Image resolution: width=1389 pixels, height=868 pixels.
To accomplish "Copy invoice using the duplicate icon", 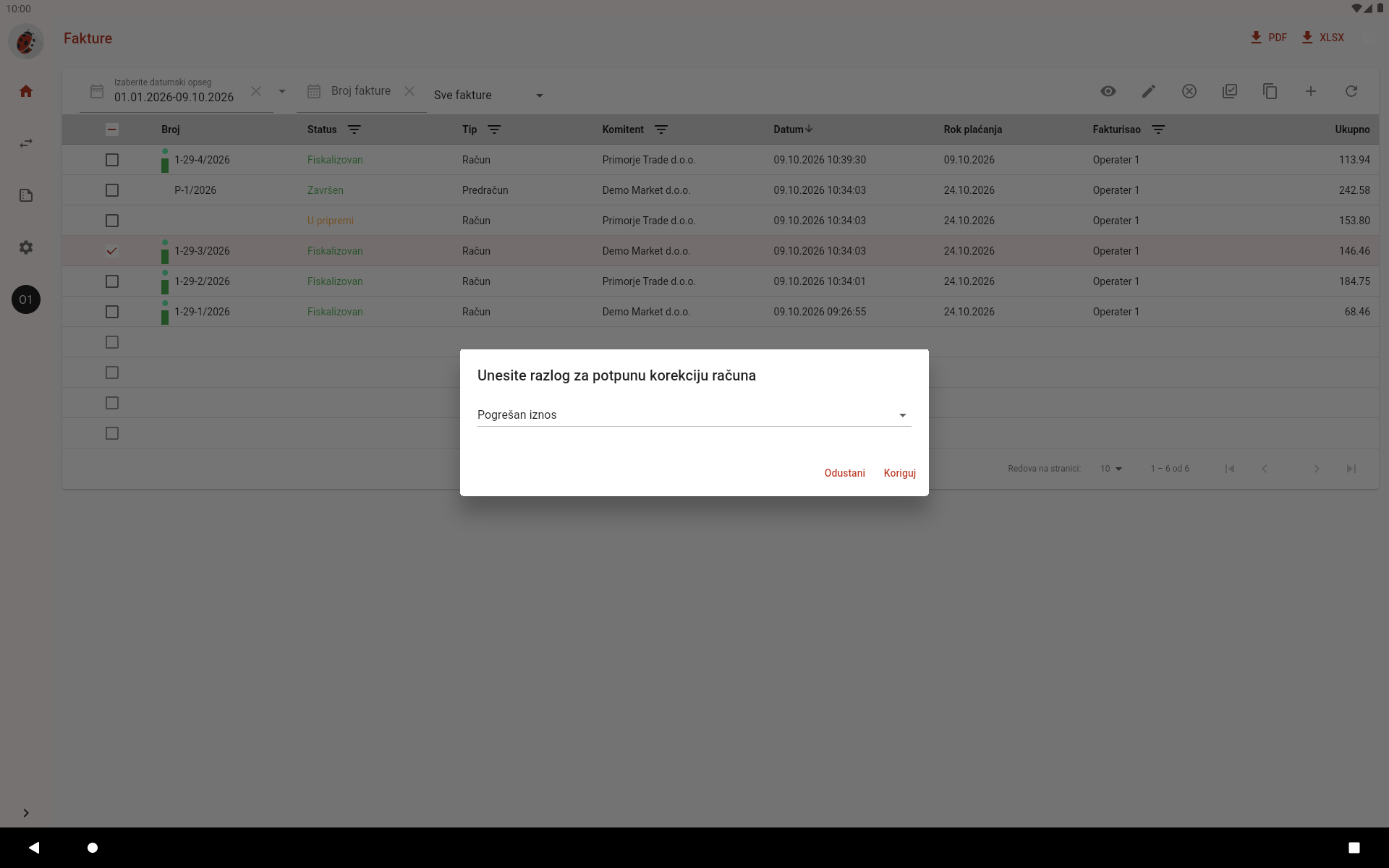I will (x=1270, y=91).
